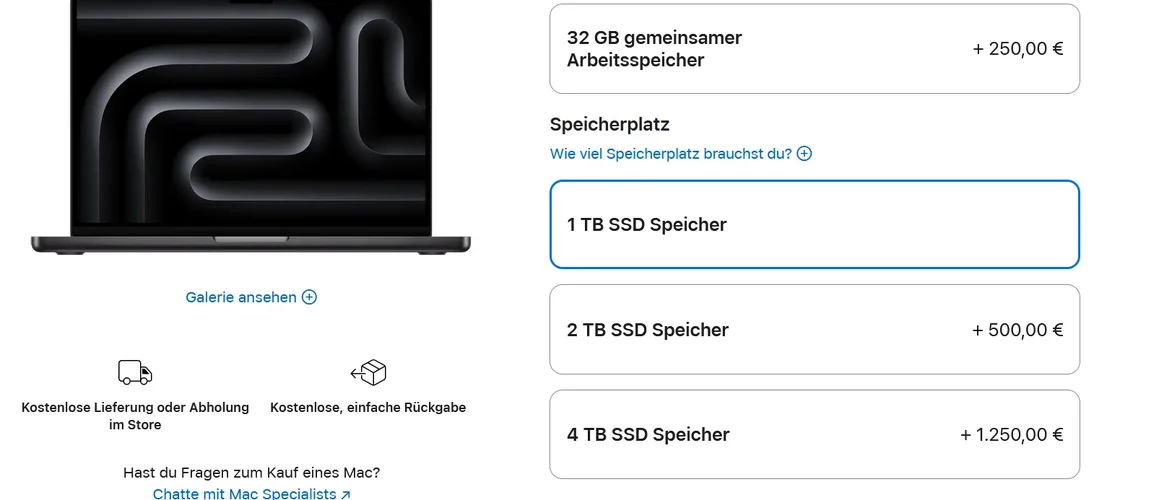Image resolution: width=1159 pixels, height=500 pixels.
Task: Click the + 1.250,00 € price label
Action: click(1011, 435)
